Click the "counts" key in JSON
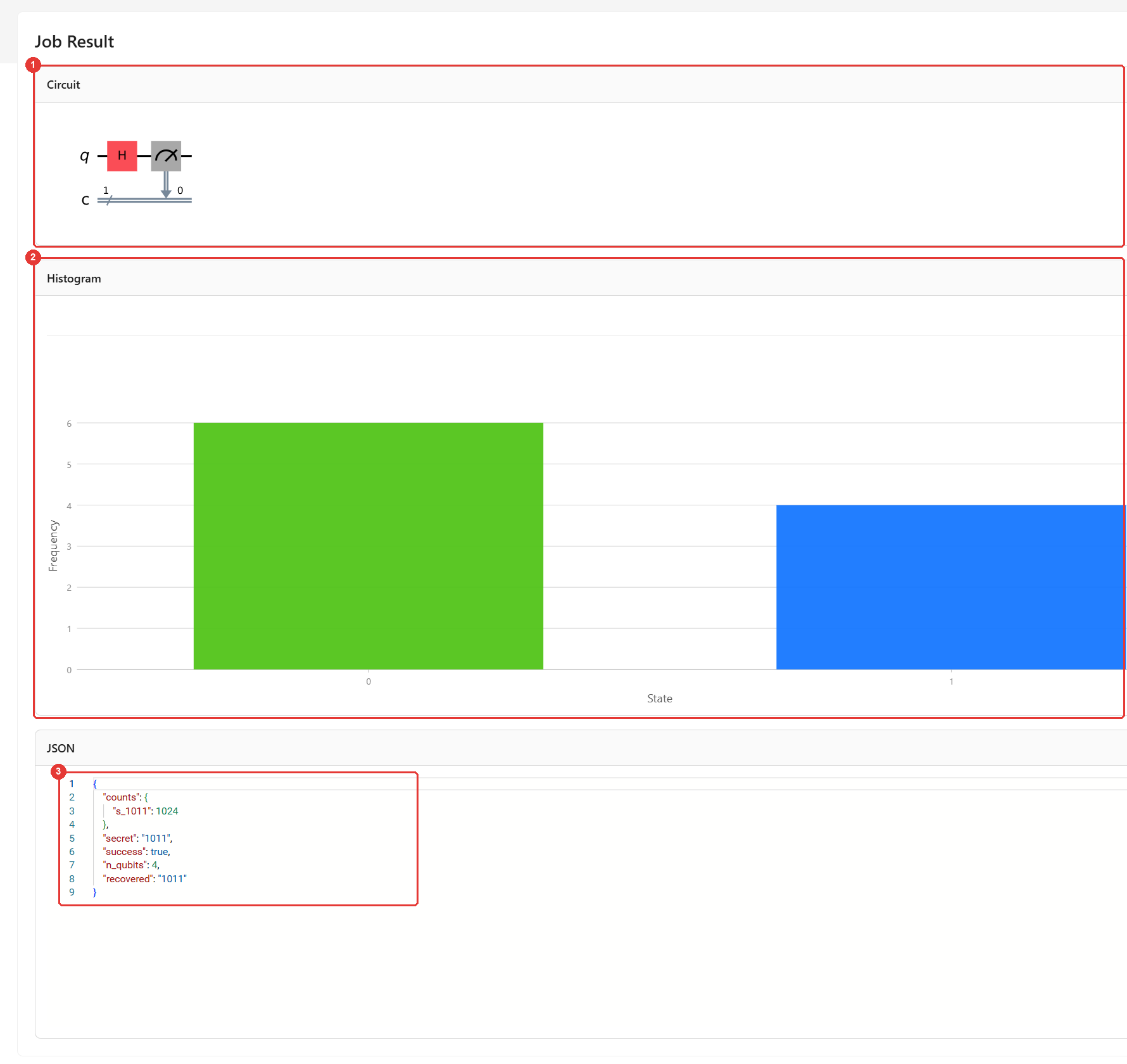Screen dimensions: 1127x1064 [x=120, y=797]
